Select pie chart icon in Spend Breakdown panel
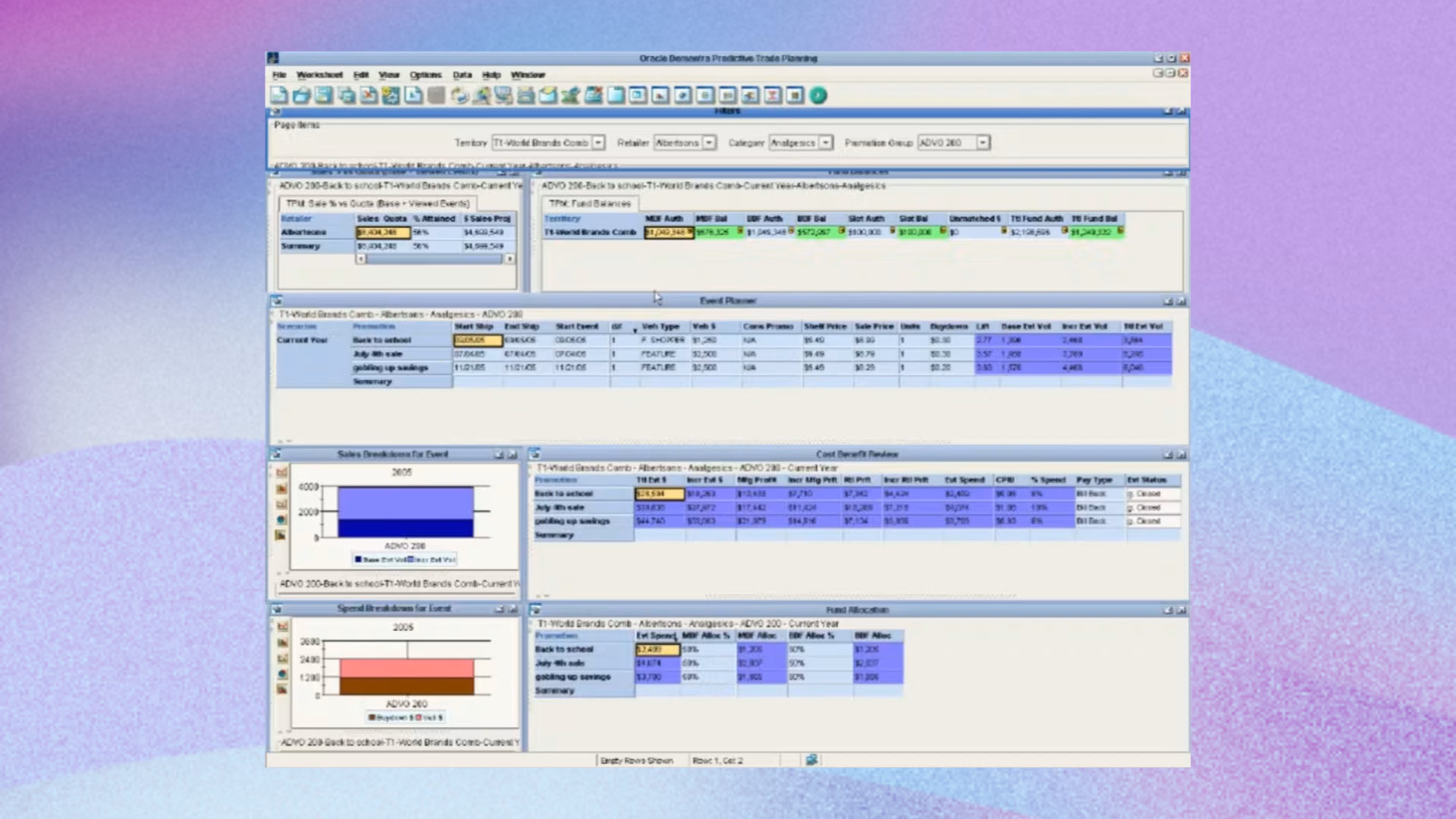This screenshot has width=1456, height=819. coord(282,673)
